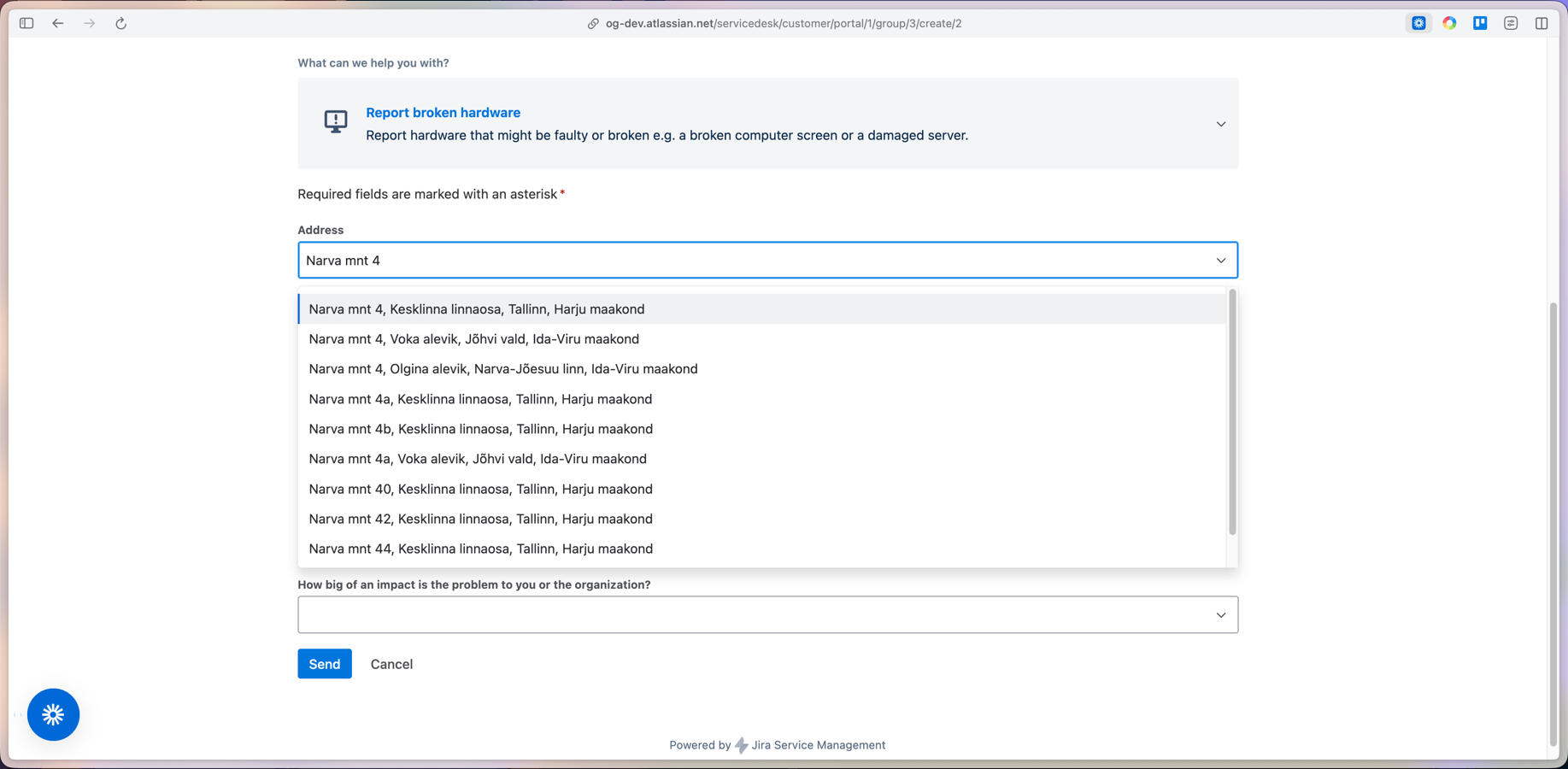1568x769 pixels.
Task: Click the Send button
Action: (324, 664)
